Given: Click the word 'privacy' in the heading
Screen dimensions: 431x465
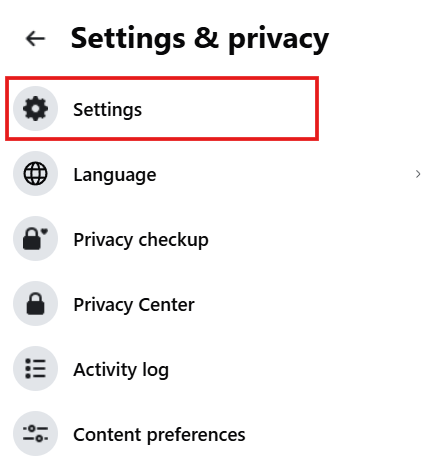Looking at the screenshot, I should (279, 40).
